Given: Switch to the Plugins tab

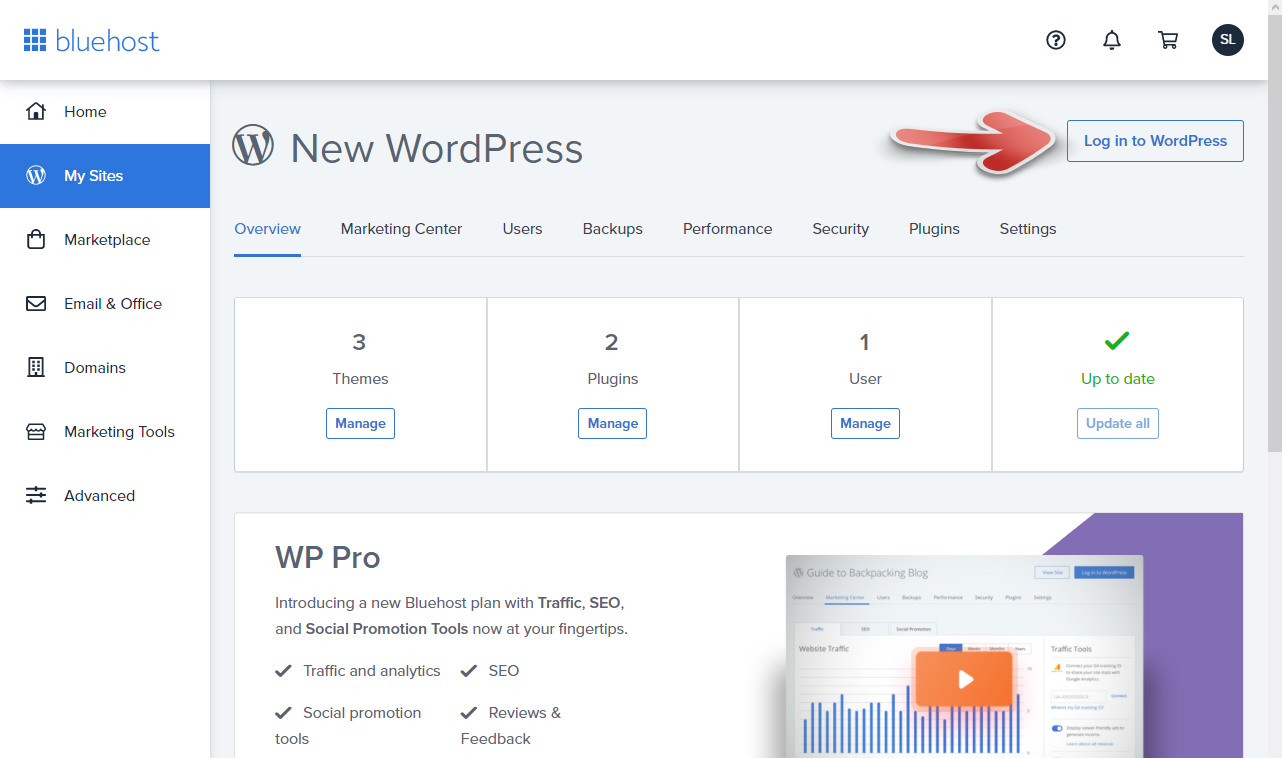Looking at the screenshot, I should click(934, 229).
